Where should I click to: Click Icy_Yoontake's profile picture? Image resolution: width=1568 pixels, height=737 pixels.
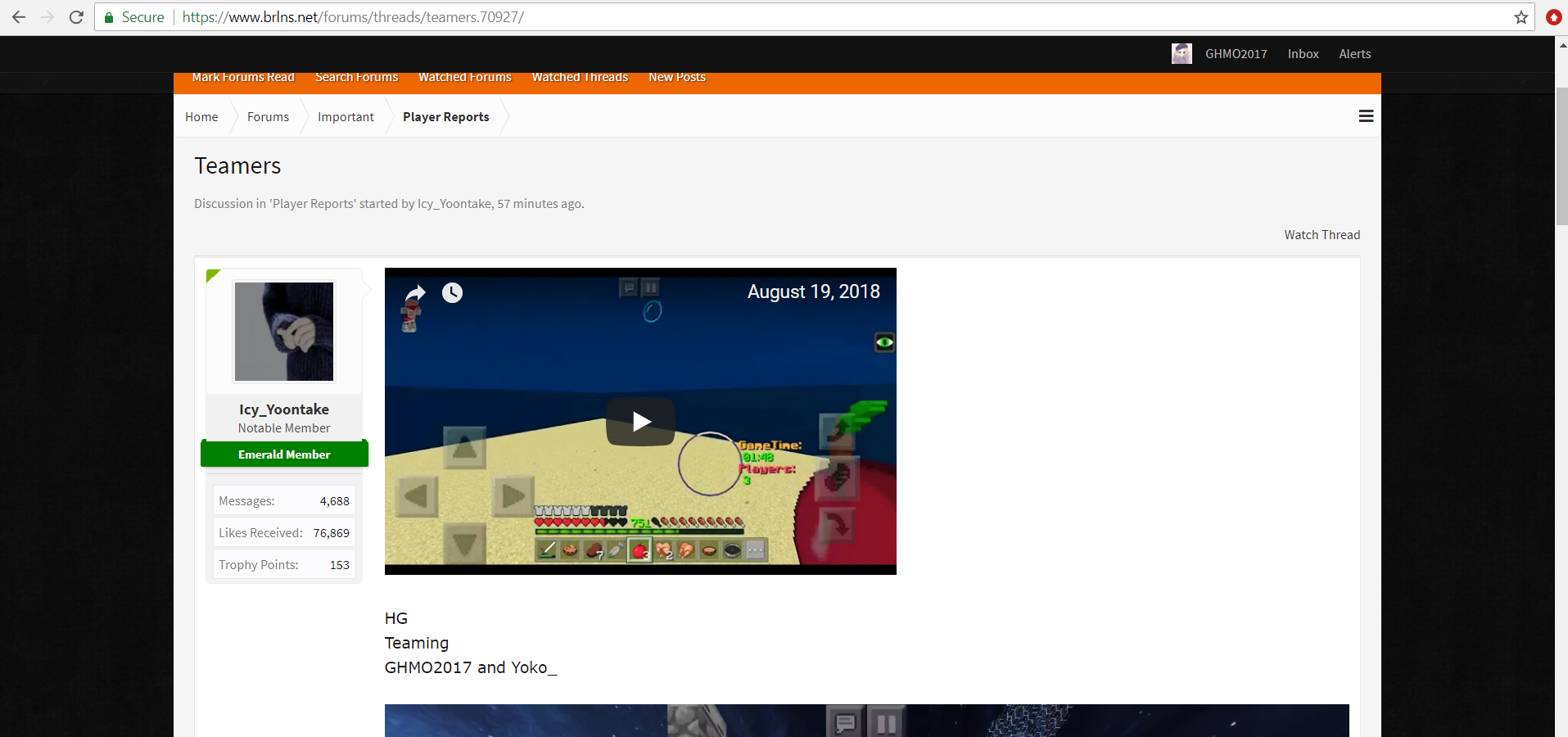284,332
